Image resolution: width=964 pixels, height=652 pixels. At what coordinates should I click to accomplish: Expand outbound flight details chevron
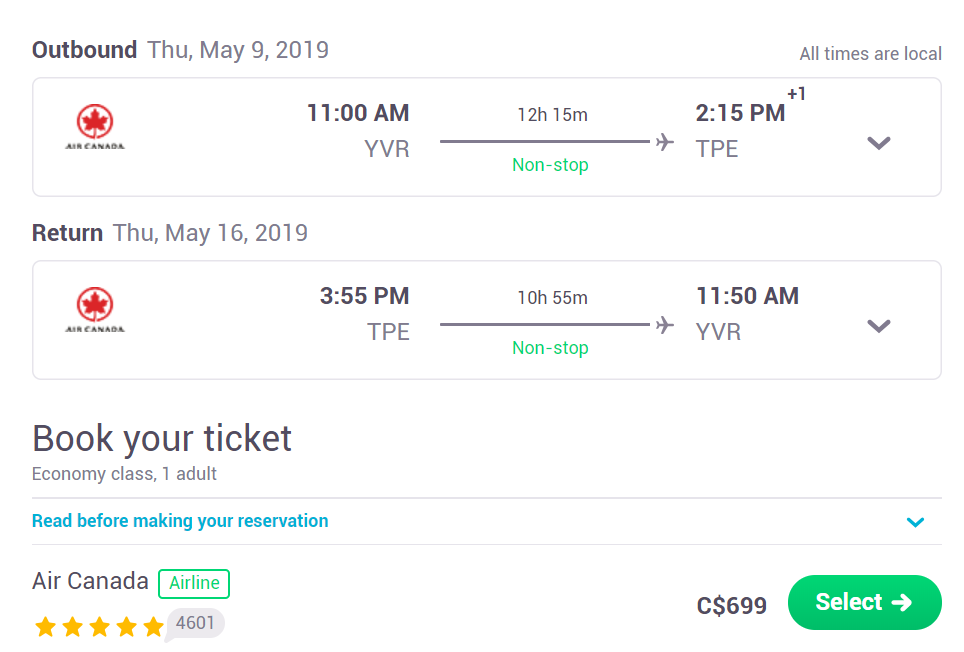pyautogui.click(x=879, y=143)
